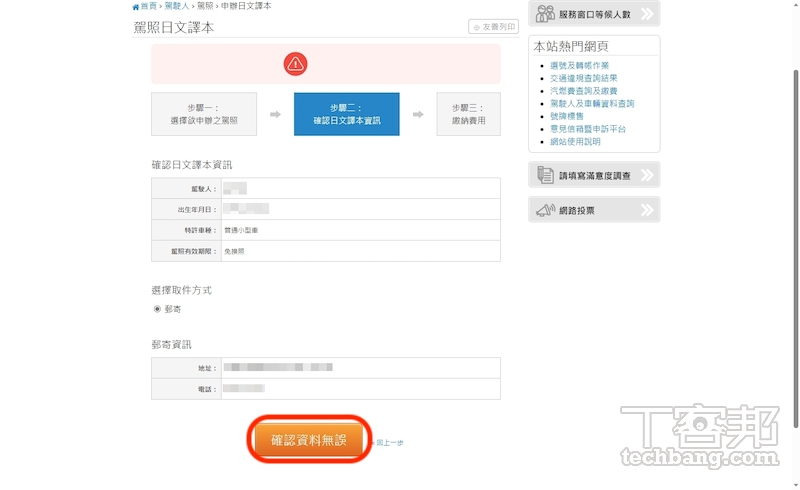Click the orange 確認資料無誤 button

pos(309,439)
